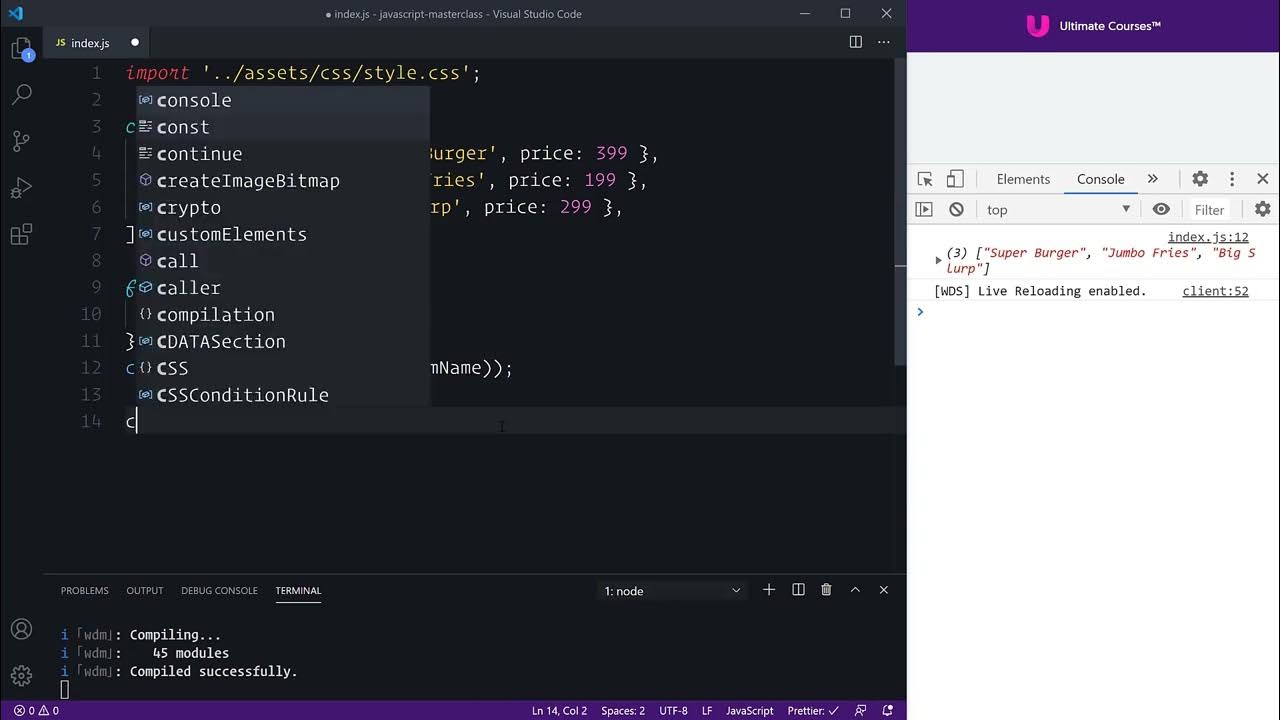Create a live expression with the eye icon
This screenshot has height=720, width=1280.
(x=1161, y=209)
